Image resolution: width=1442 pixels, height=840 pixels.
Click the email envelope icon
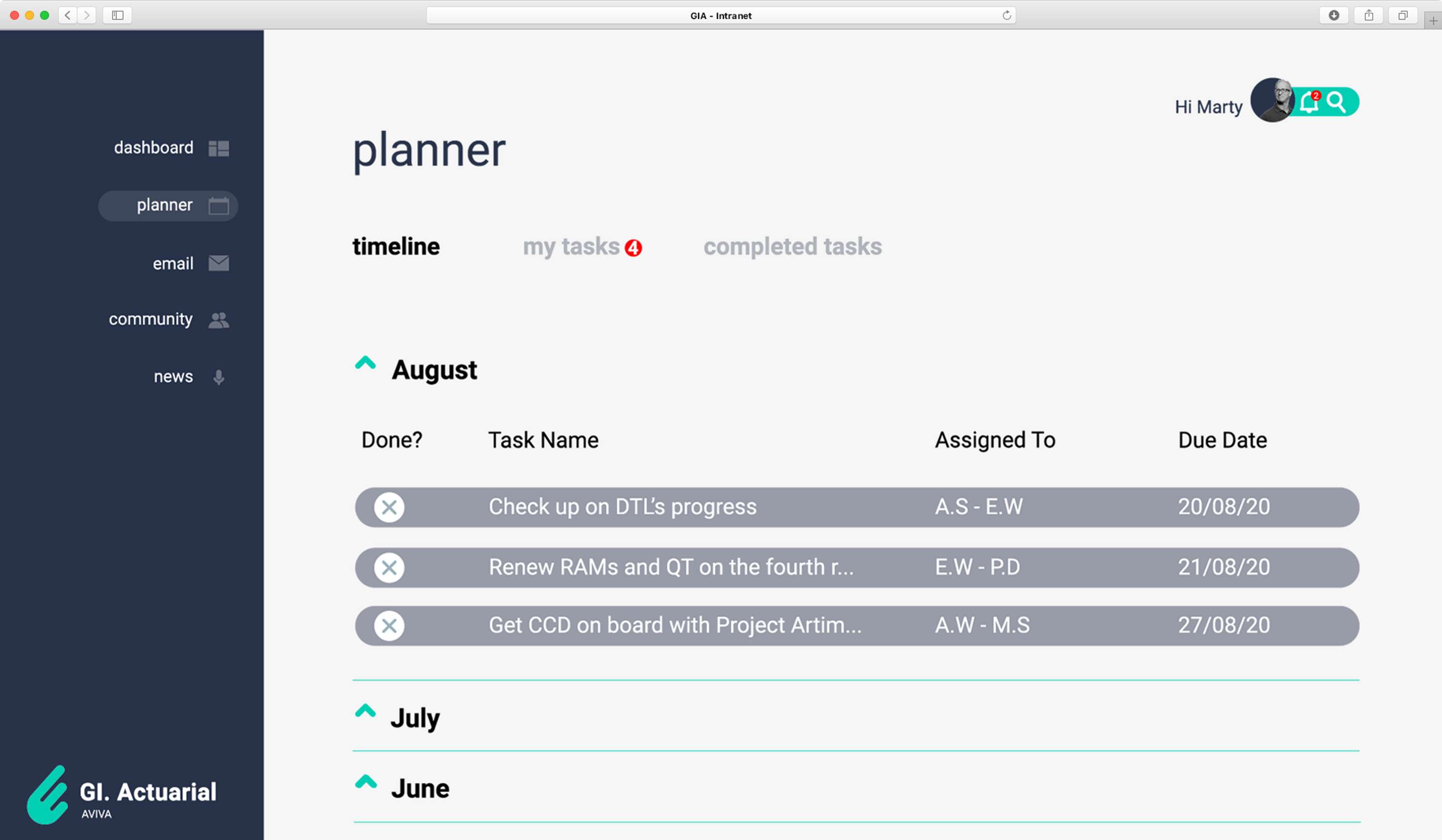tap(219, 263)
